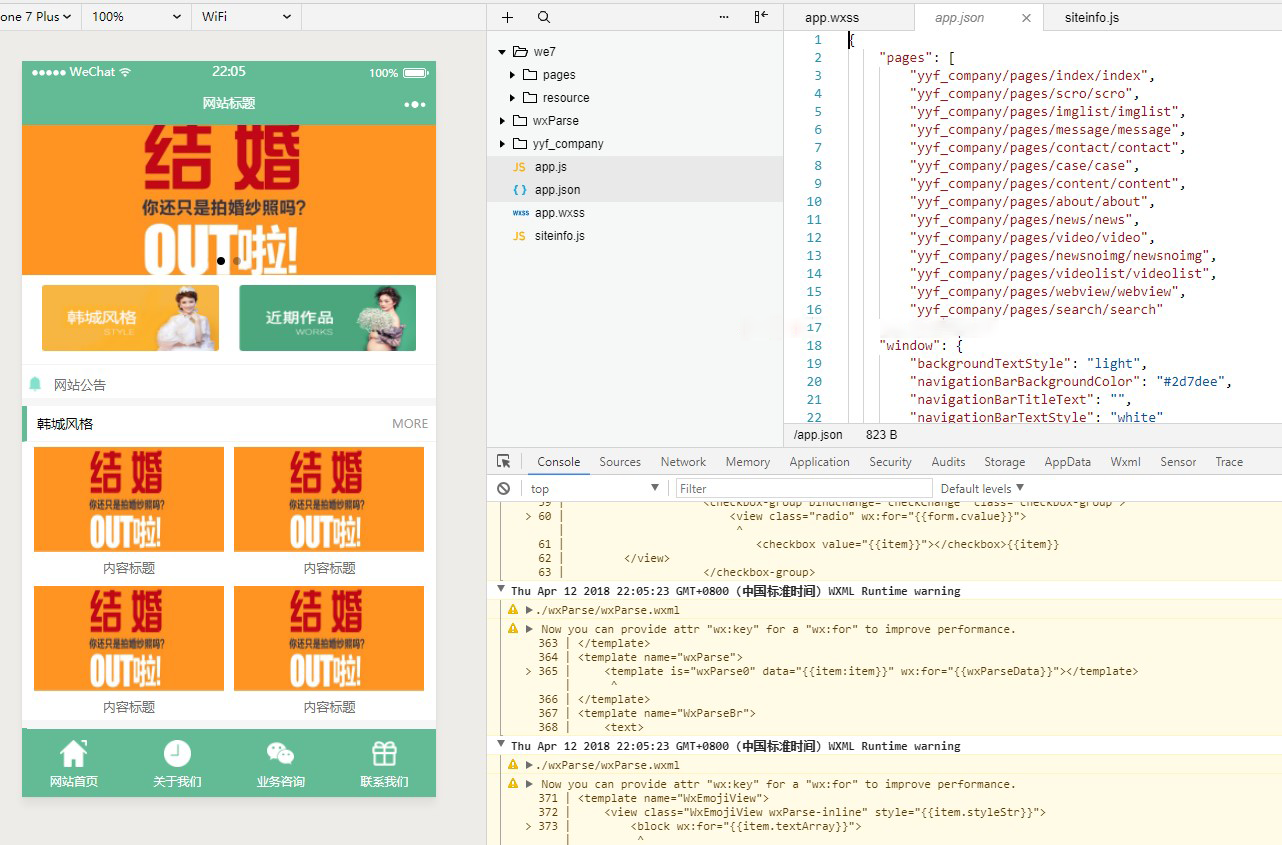This screenshot has width=1282, height=845.
Task: Expand the yyf_company folder
Action: (x=504, y=144)
